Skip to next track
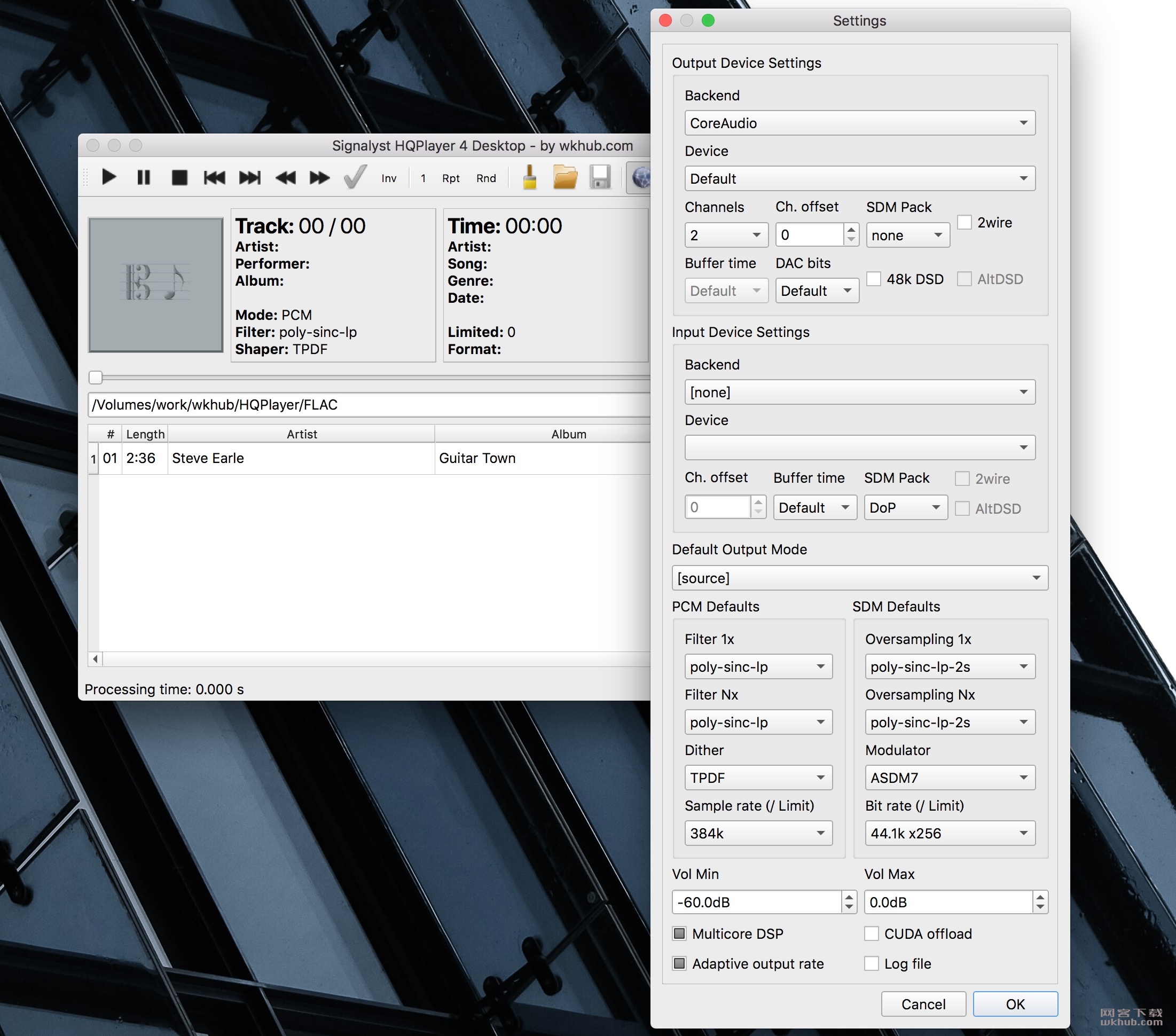 pos(250,177)
